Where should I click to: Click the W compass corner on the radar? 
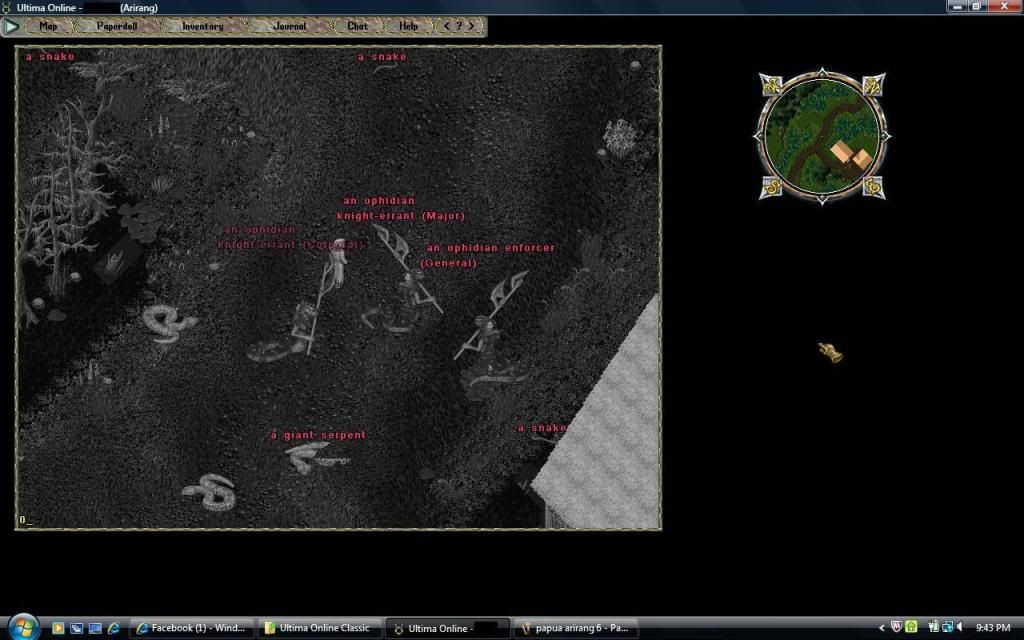[770, 84]
